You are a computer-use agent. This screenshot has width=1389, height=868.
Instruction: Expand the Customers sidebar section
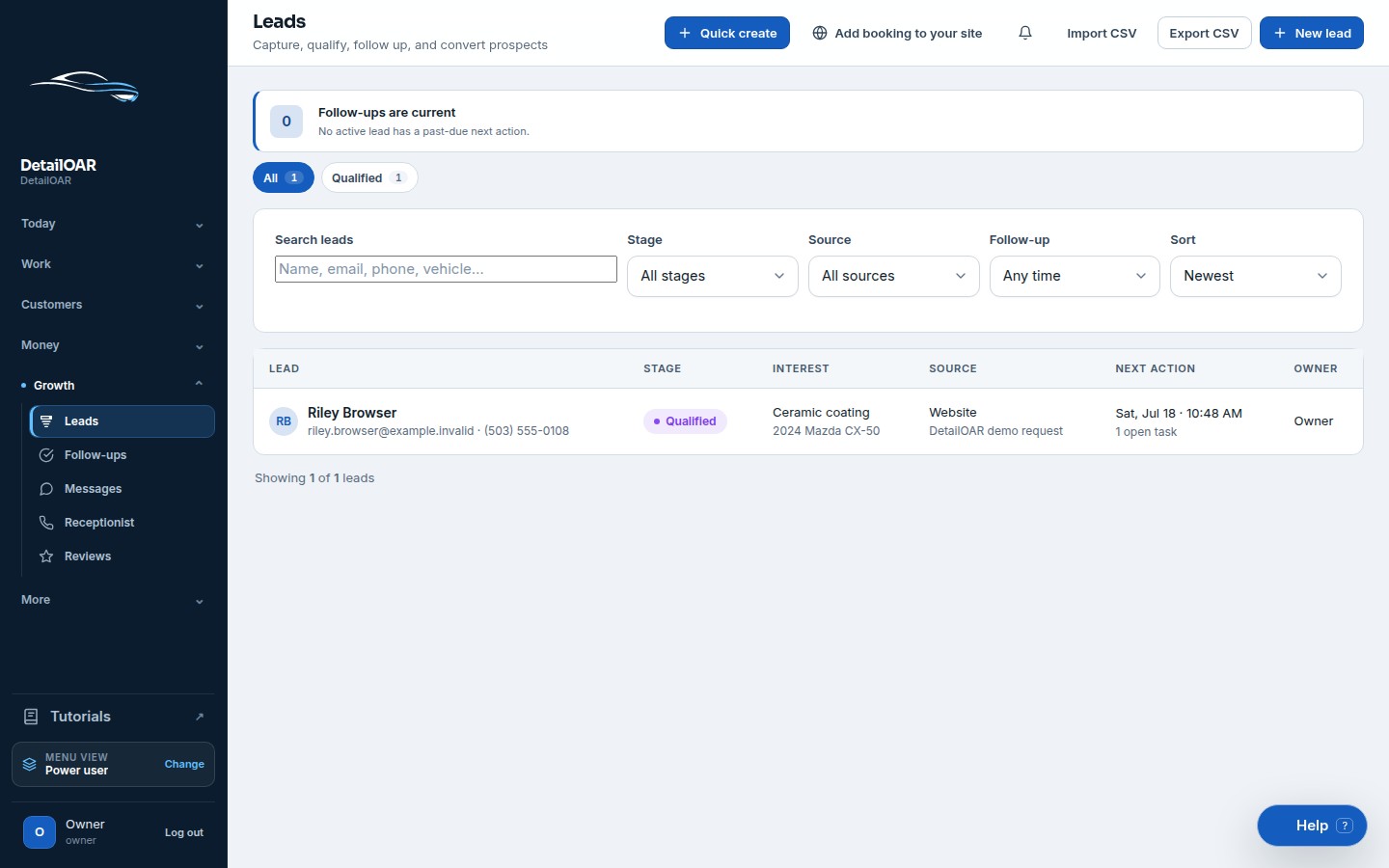(113, 305)
